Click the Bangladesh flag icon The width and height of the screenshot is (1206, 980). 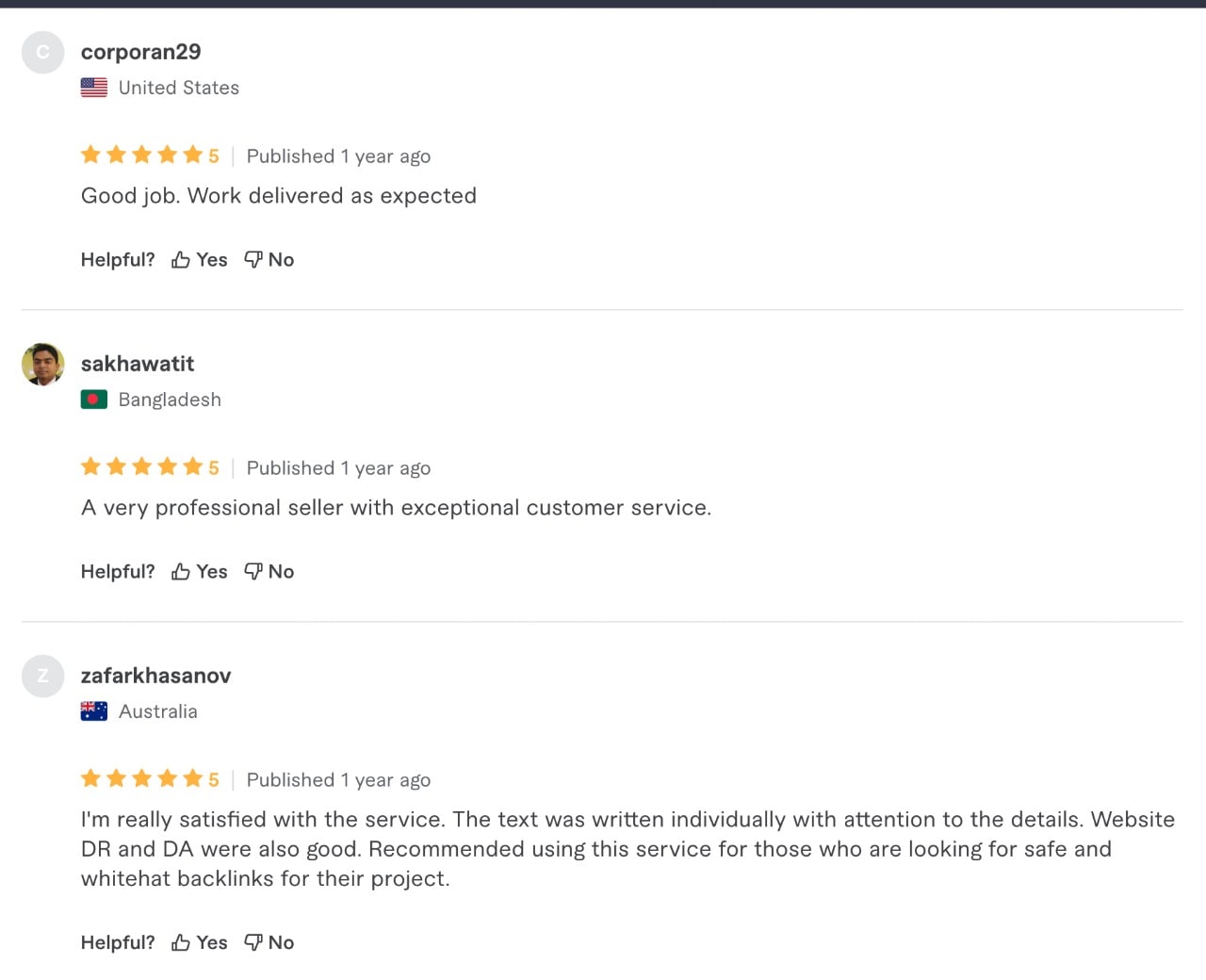tap(93, 400)
